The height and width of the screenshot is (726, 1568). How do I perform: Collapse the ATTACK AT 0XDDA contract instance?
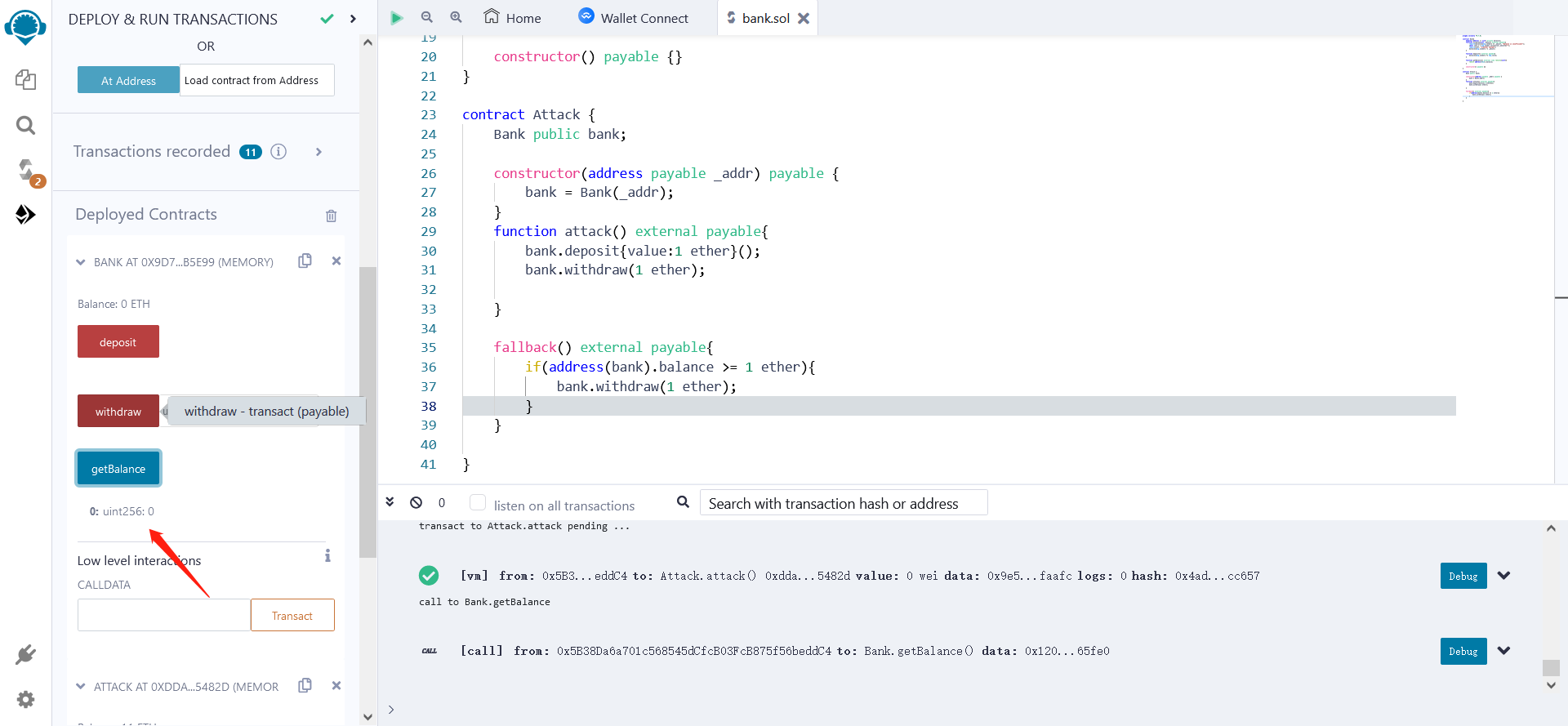point(80,687)
